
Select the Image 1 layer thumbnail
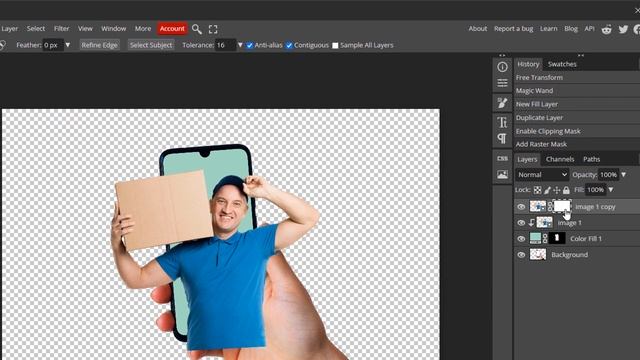click(544, 222)
